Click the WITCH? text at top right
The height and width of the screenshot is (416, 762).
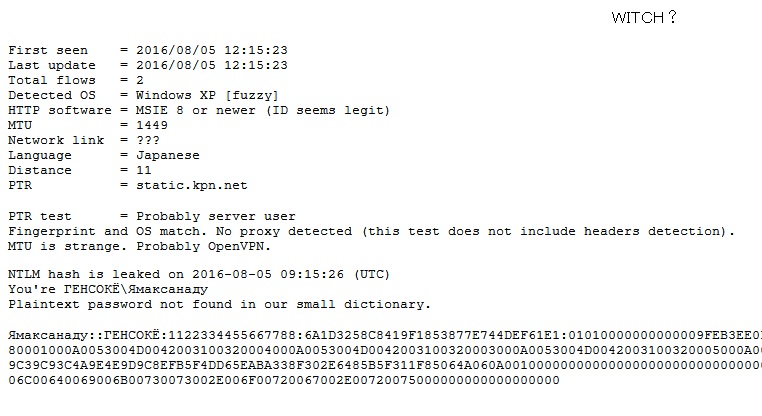click(644, 17)
